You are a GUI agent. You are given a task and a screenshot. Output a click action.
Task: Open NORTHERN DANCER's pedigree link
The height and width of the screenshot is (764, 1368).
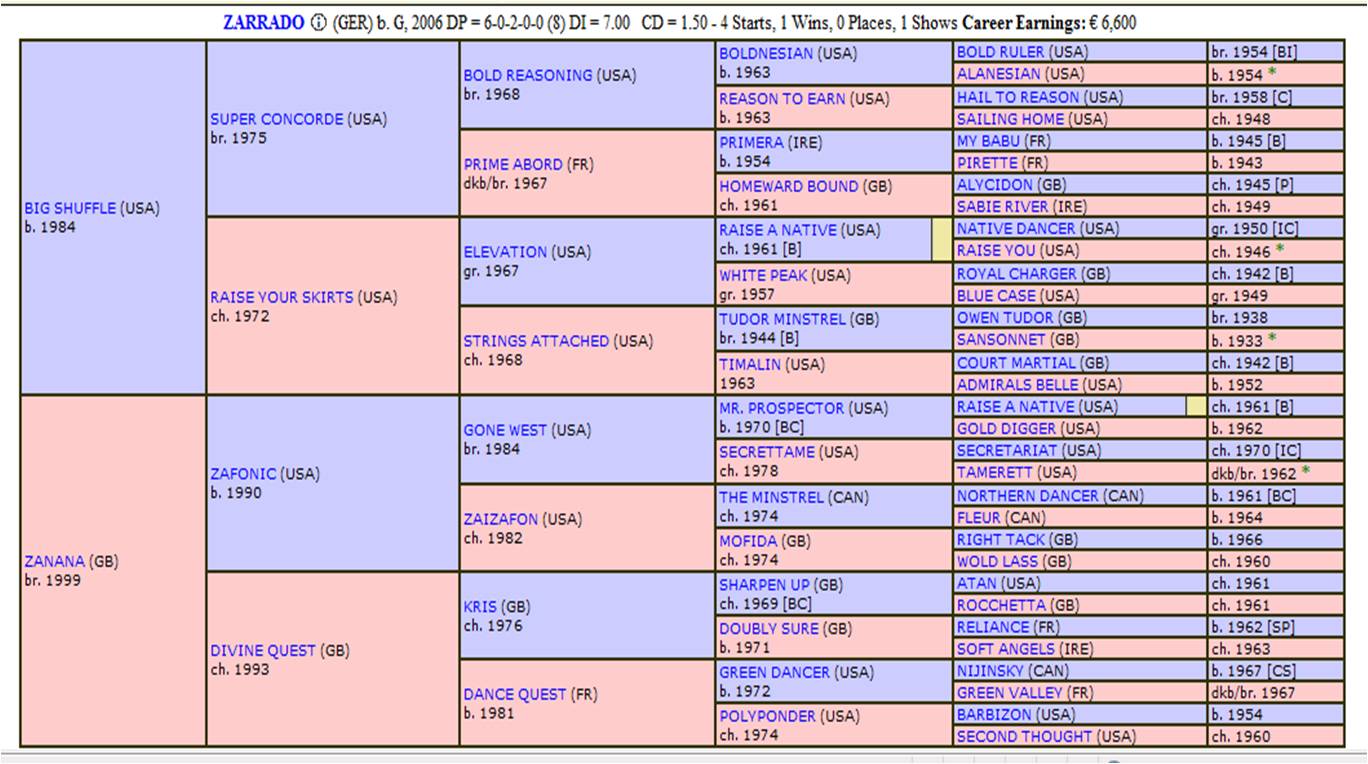point(1028,495)
